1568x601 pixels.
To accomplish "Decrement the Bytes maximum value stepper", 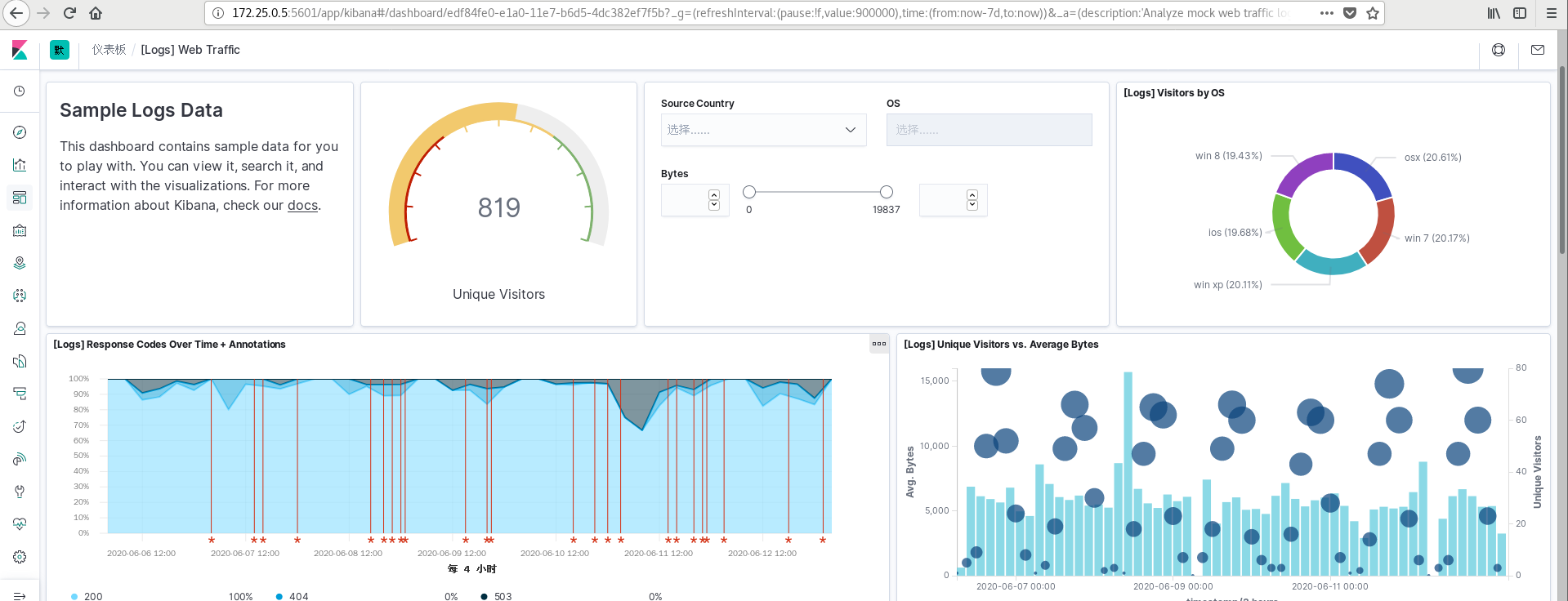I will tap(972, 205).
